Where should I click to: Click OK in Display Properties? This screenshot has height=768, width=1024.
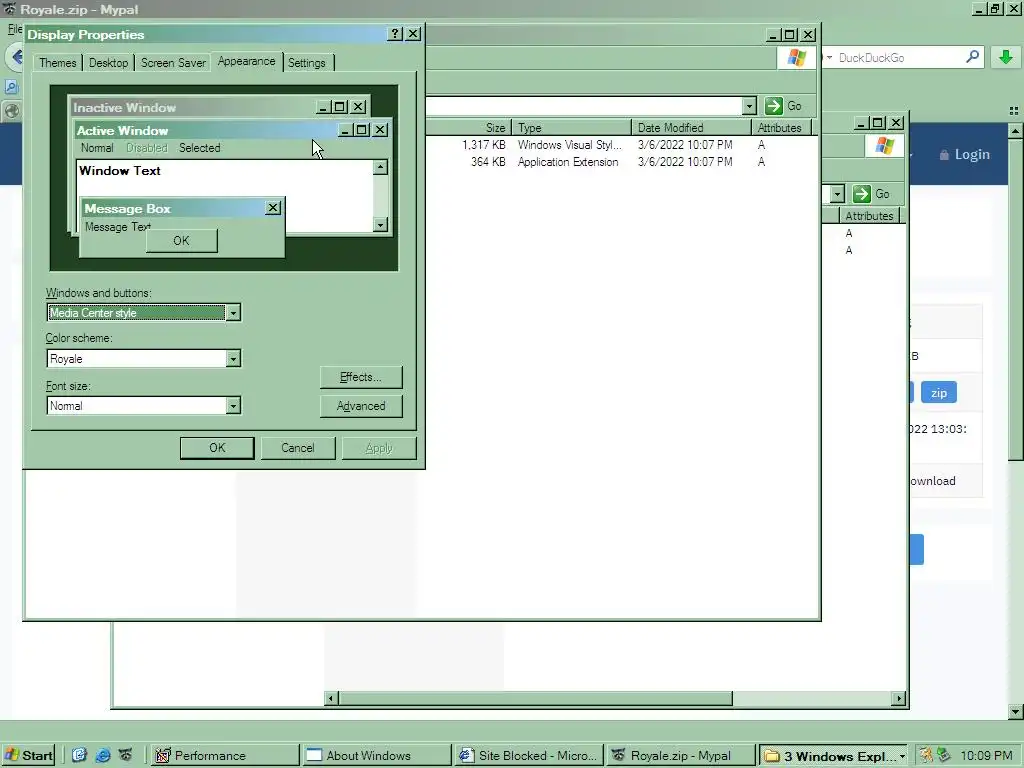217,448
